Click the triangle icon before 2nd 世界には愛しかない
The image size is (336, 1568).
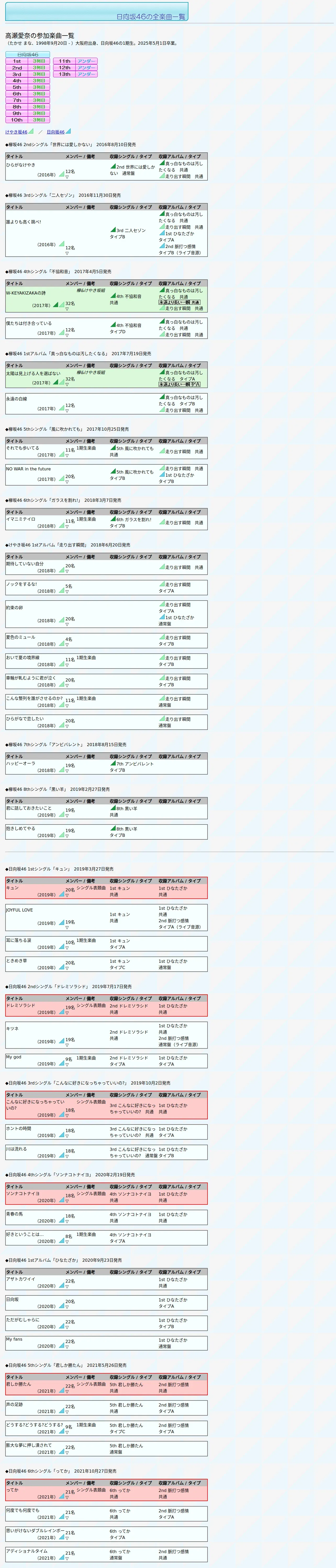pos(113,166)
